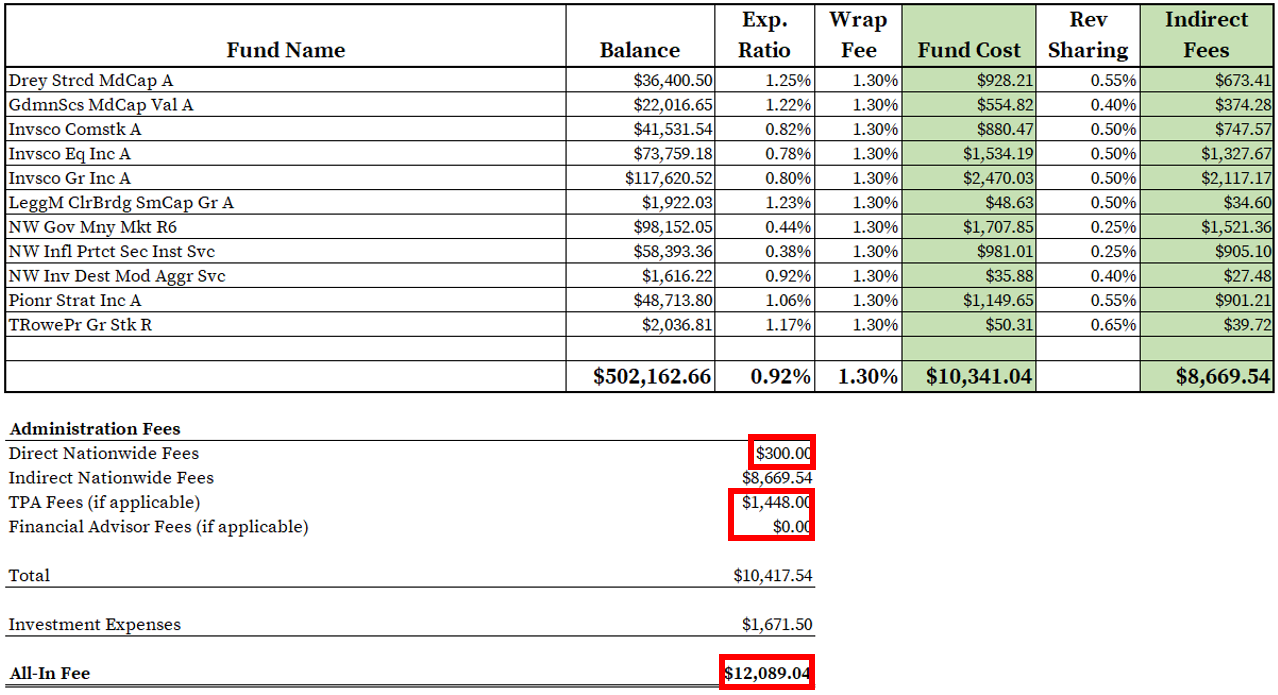Click the Rev Sharing column header
Screen dimensions: 1278x695
point(1087,36)
